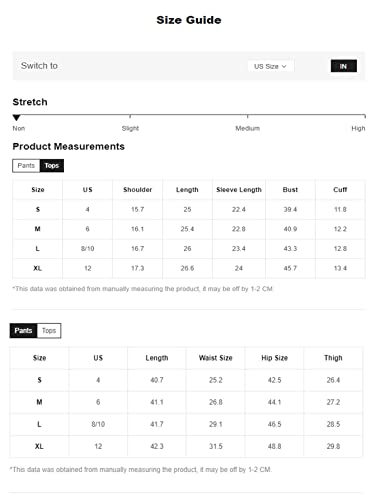Click the Bust column header
This screenshot has height=500, width=375.
point(290,190)
